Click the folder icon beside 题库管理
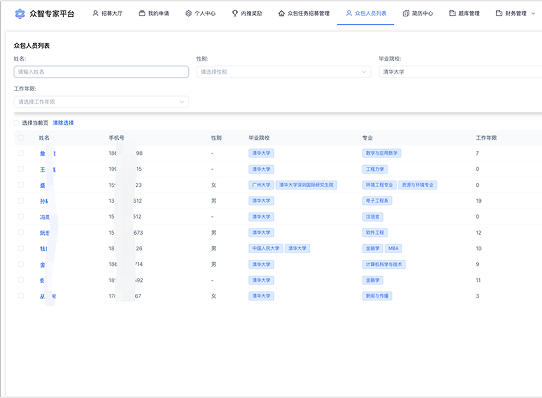Screen dimensions: 542x398 point(452,13)
